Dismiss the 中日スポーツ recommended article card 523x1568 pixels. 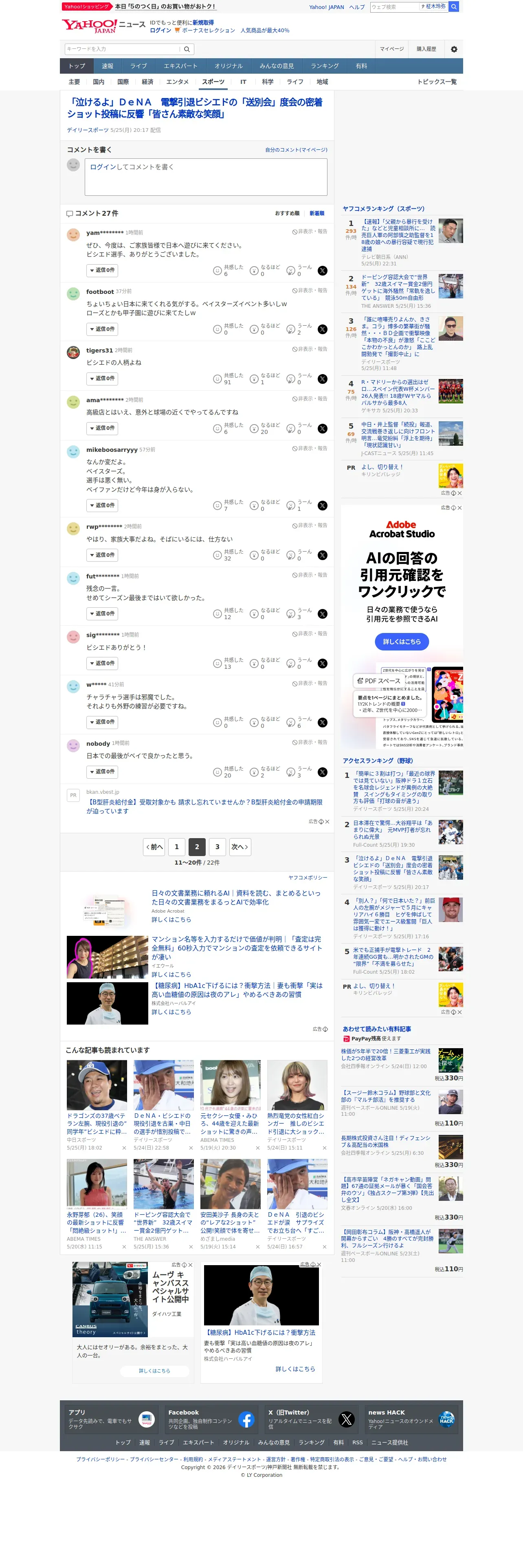124,1148
